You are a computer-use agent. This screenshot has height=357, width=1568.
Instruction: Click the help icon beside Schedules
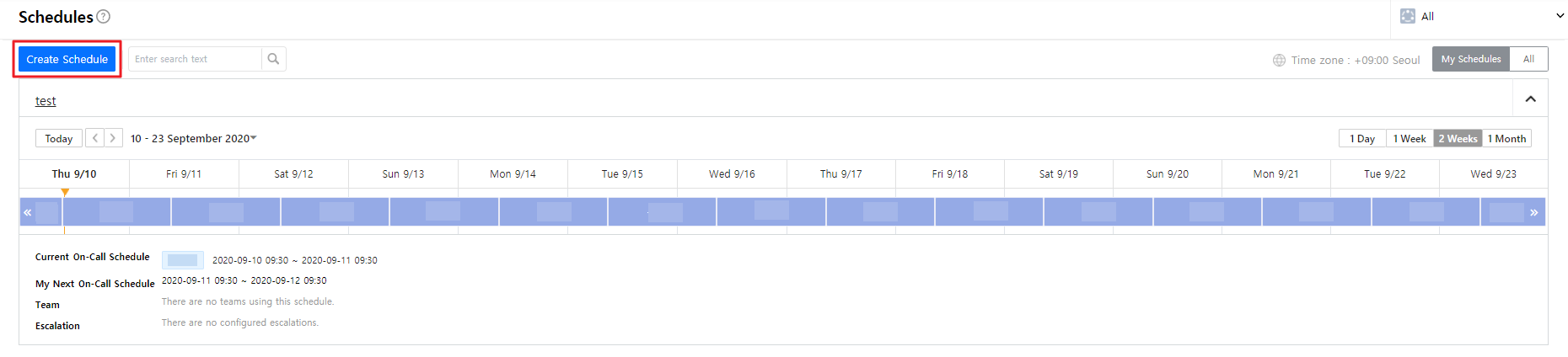coord(104,17)
